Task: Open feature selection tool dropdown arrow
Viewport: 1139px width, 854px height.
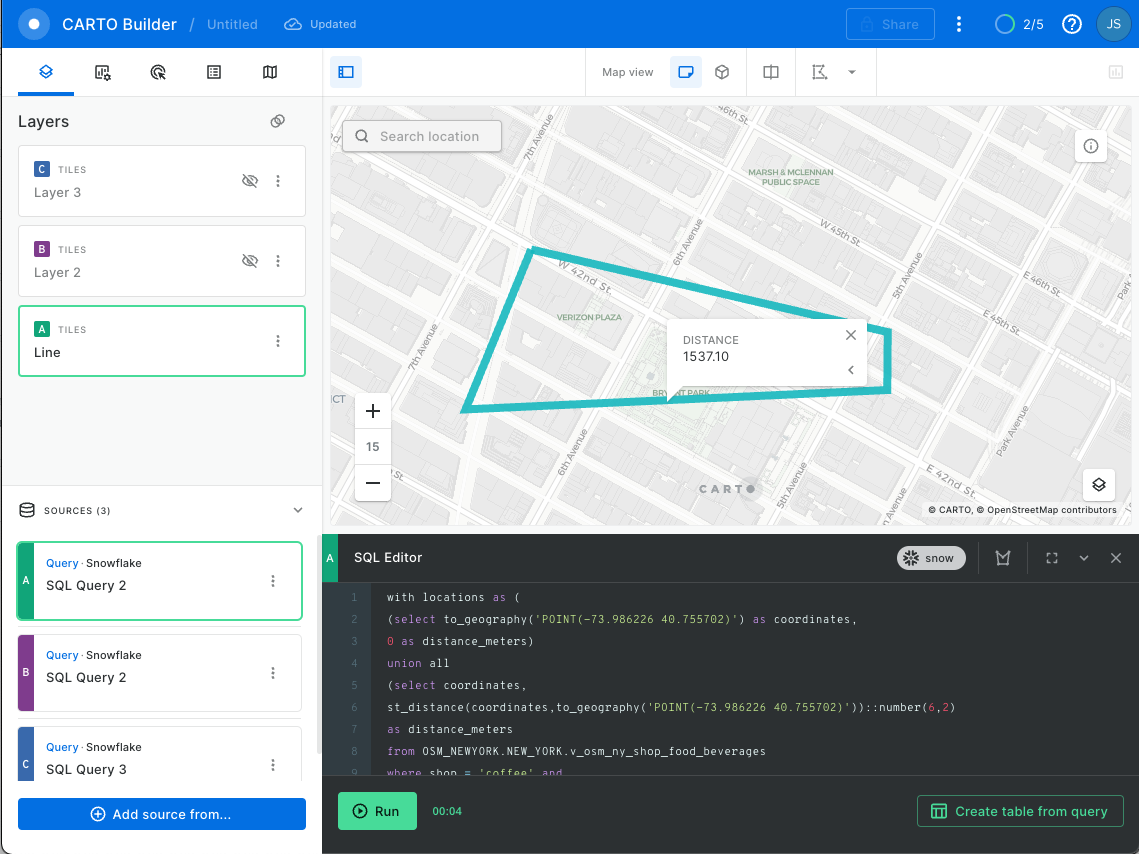Action: (852, 72)
